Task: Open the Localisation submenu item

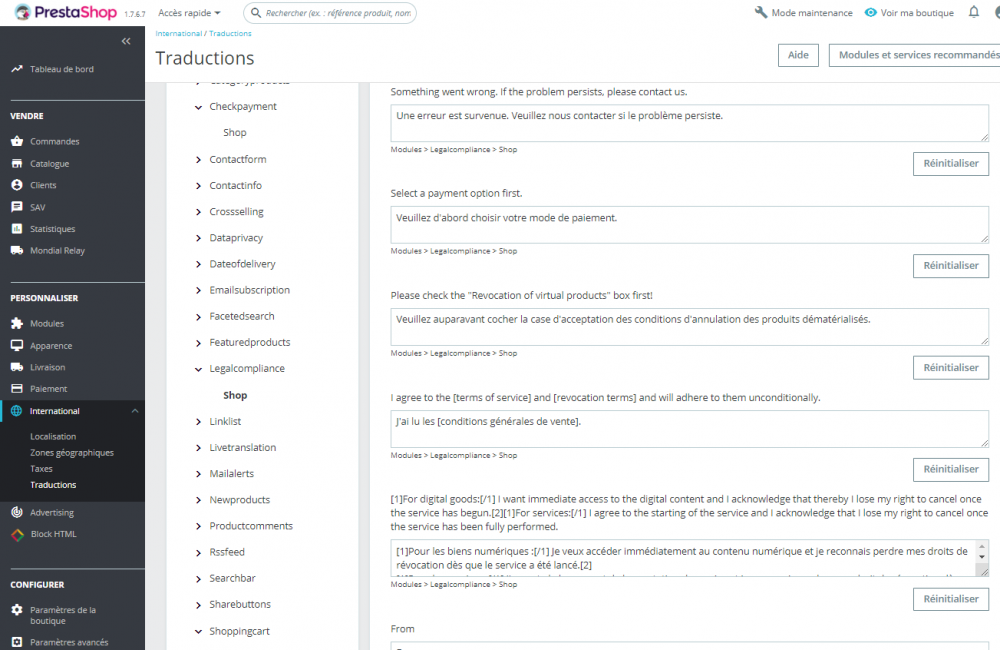Action: coord(53,436)
